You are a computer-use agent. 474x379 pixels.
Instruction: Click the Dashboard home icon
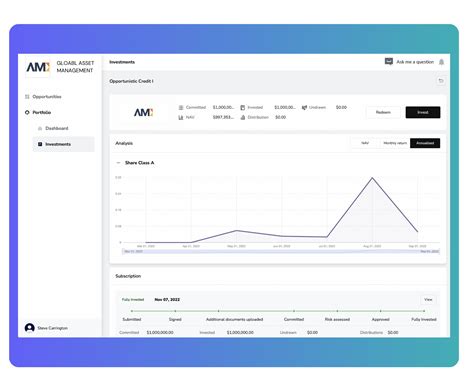[40, 128]
